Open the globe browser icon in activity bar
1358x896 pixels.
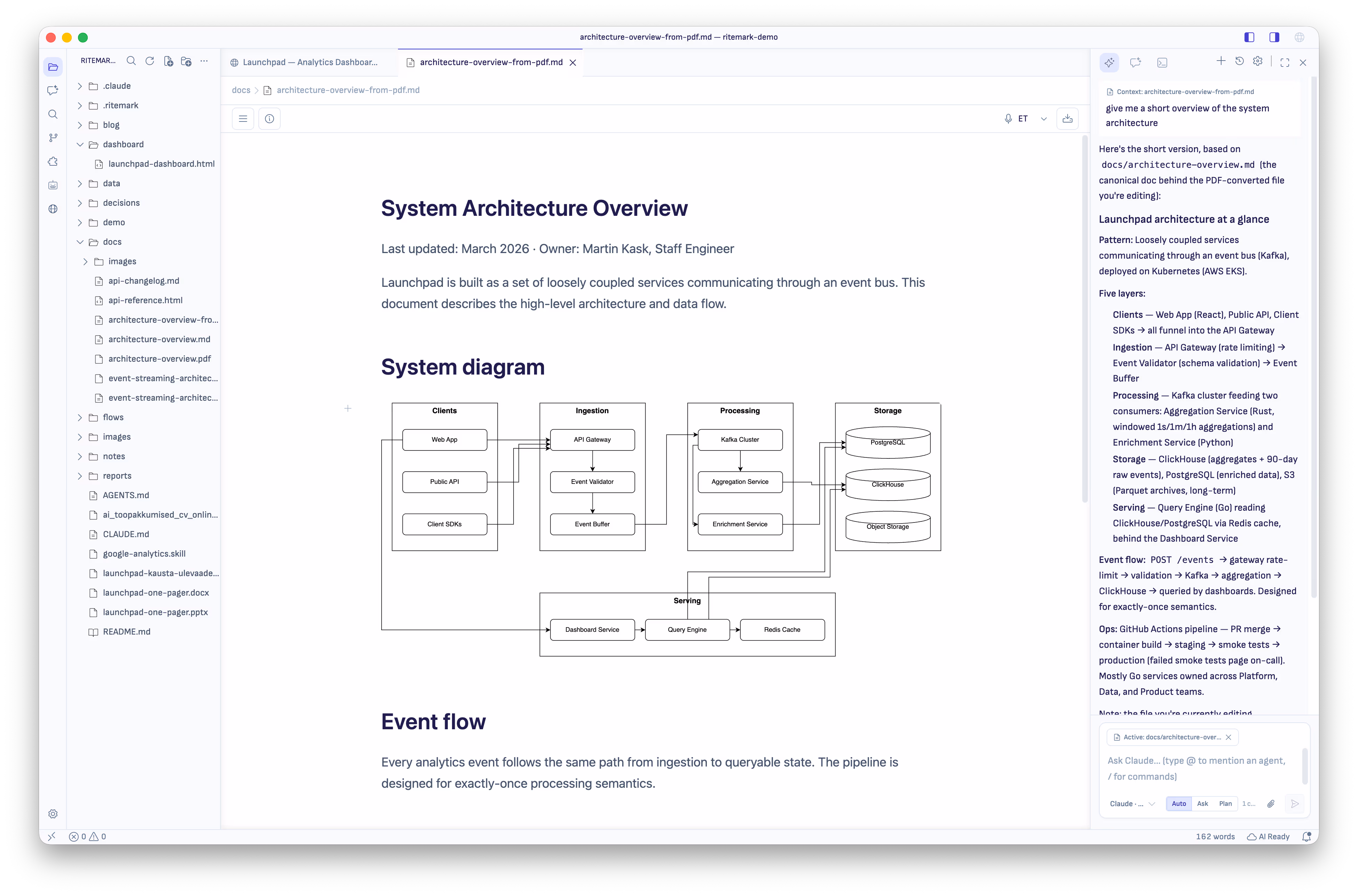click(53, 209)
